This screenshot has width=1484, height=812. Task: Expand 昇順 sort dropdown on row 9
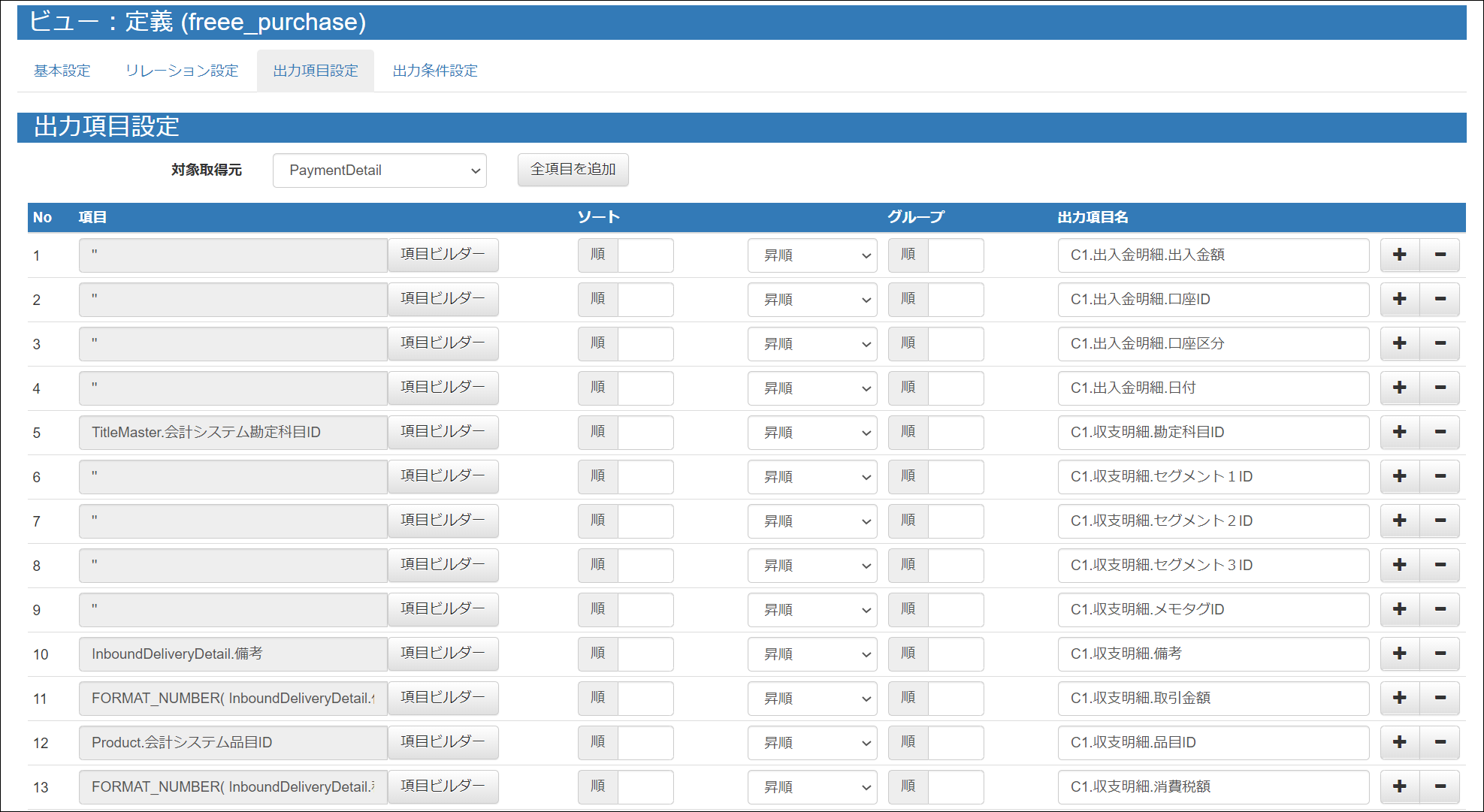(812, 610)
